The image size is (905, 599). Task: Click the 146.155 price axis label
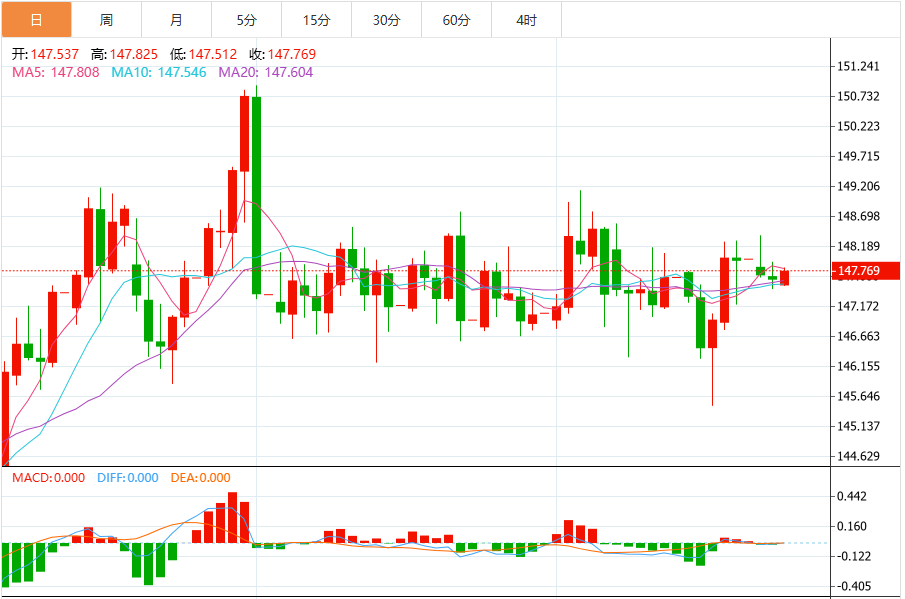click(x=858, y=366)
